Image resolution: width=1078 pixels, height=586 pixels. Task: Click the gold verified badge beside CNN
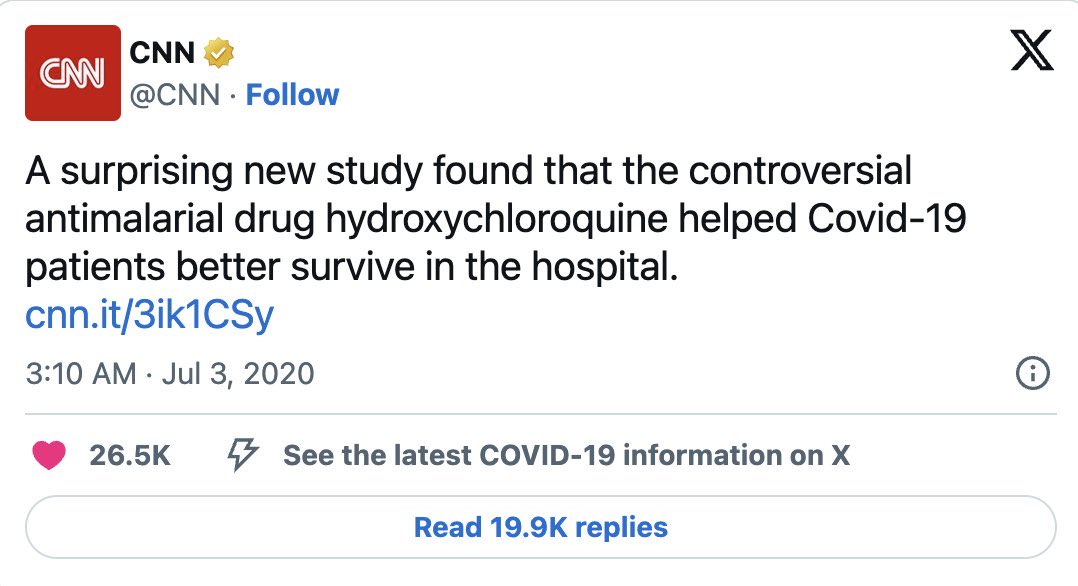pos(219,52)
